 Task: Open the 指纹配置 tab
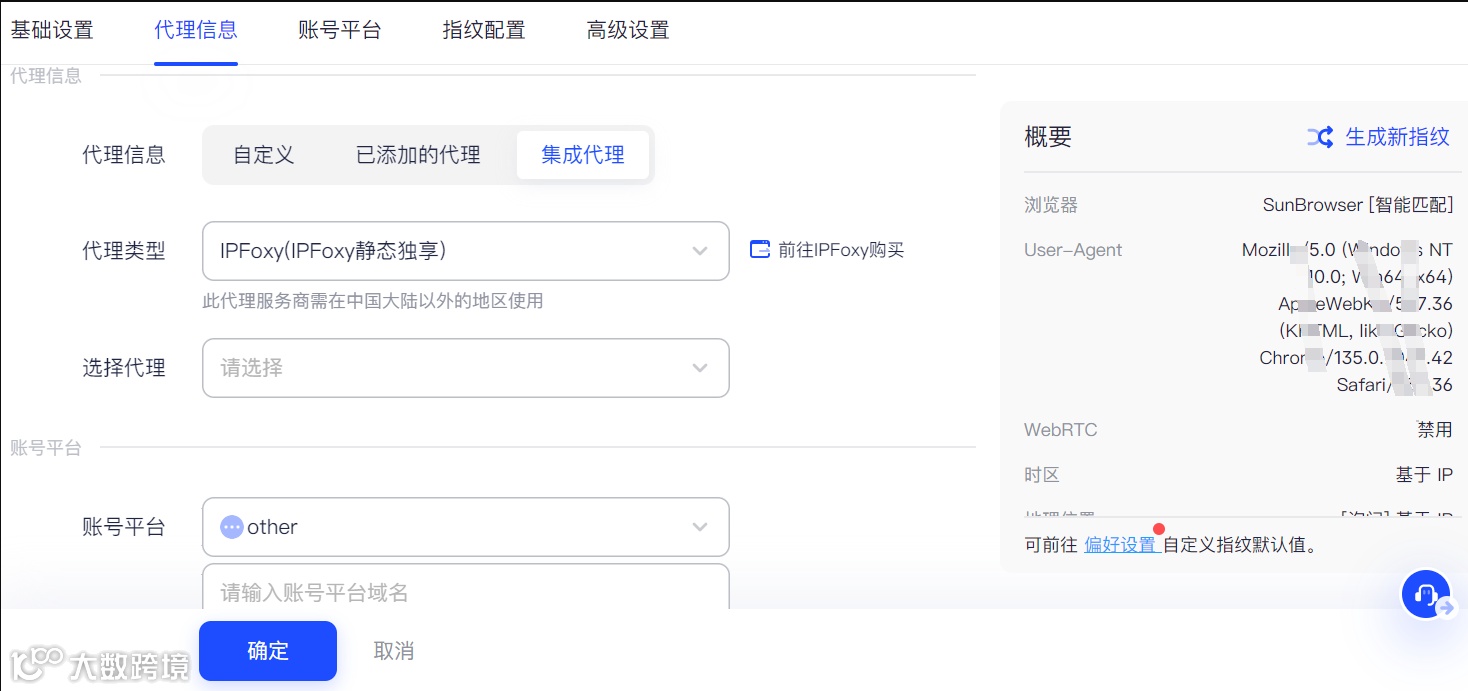(484, 30)
